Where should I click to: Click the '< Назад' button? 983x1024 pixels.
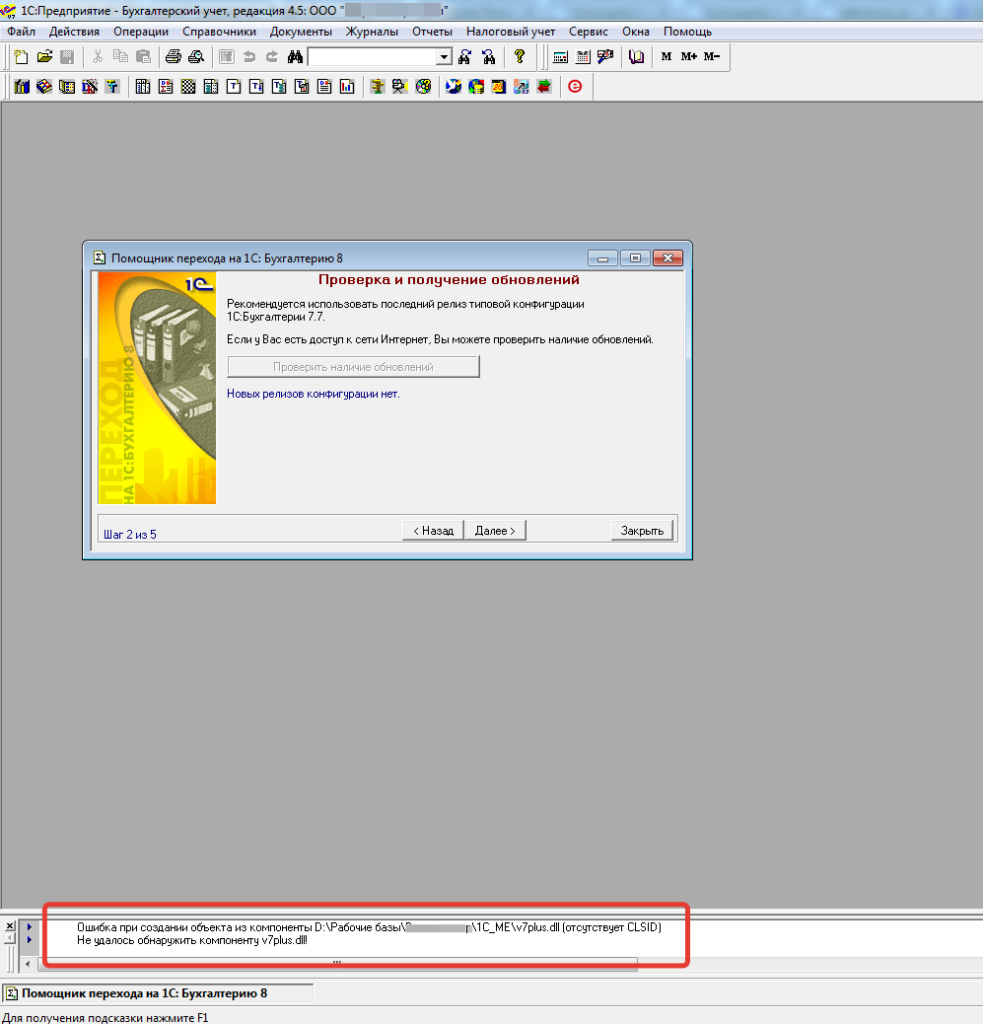pos(433,531)
